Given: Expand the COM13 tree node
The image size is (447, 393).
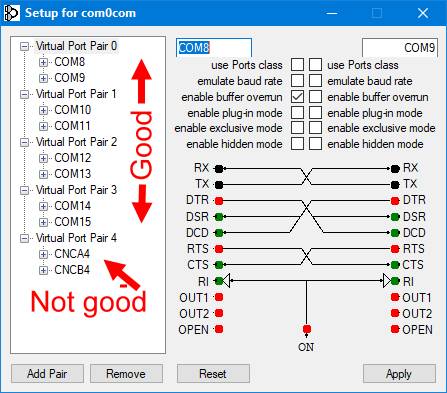Looking at the screenshot, I should pos(43,174).
